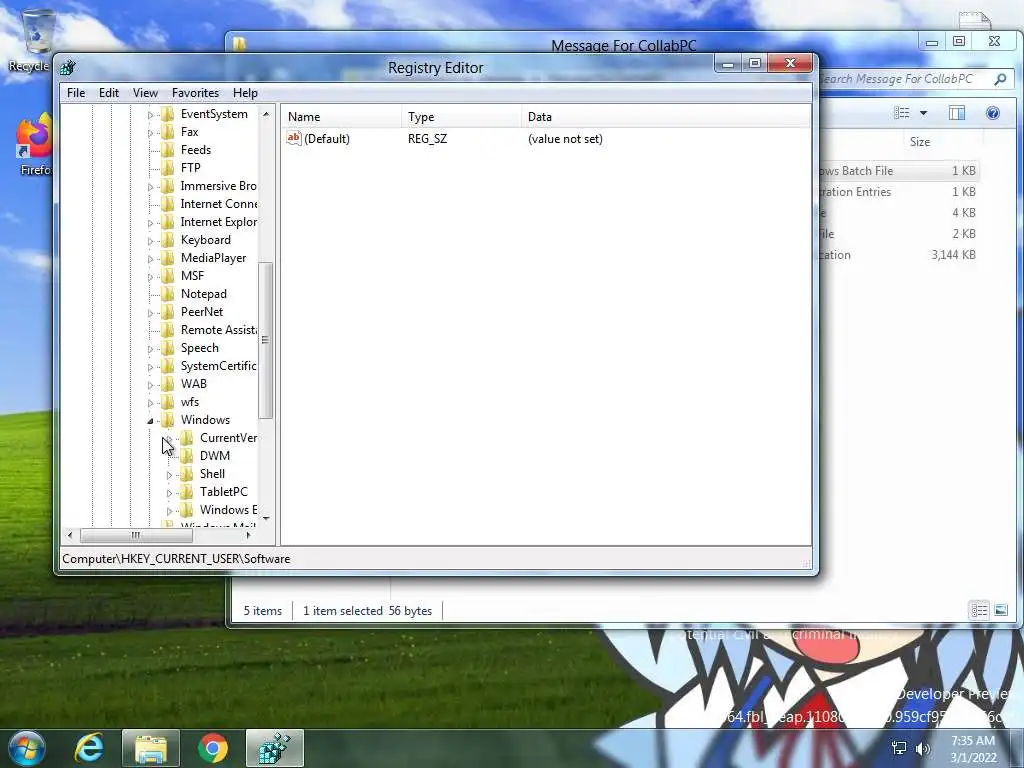Select the (Default) string value icon
This screenshot has width=1024, height=768.
(x=294, y=138)
